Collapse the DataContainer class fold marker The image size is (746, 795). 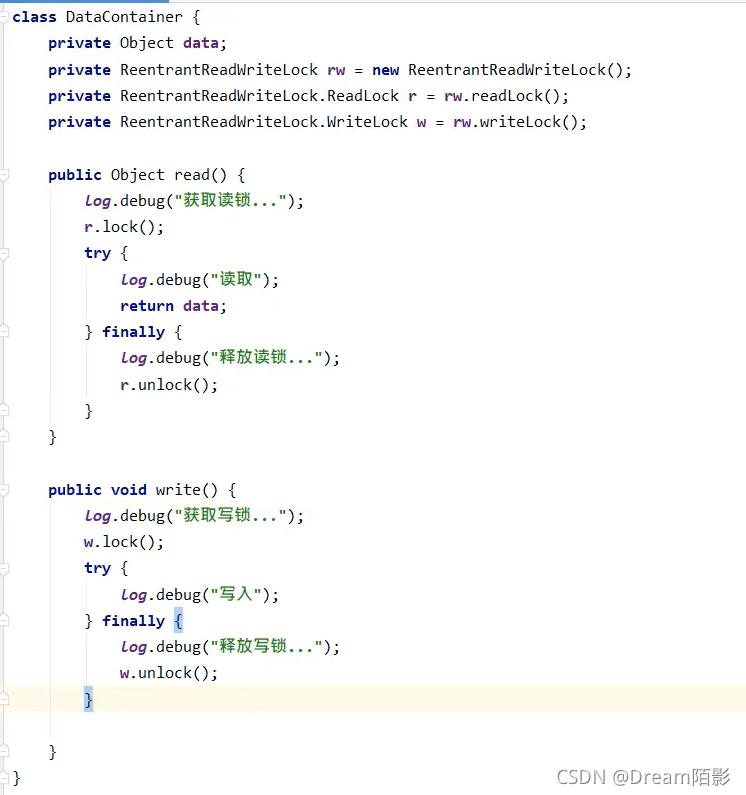click(4, 17)
